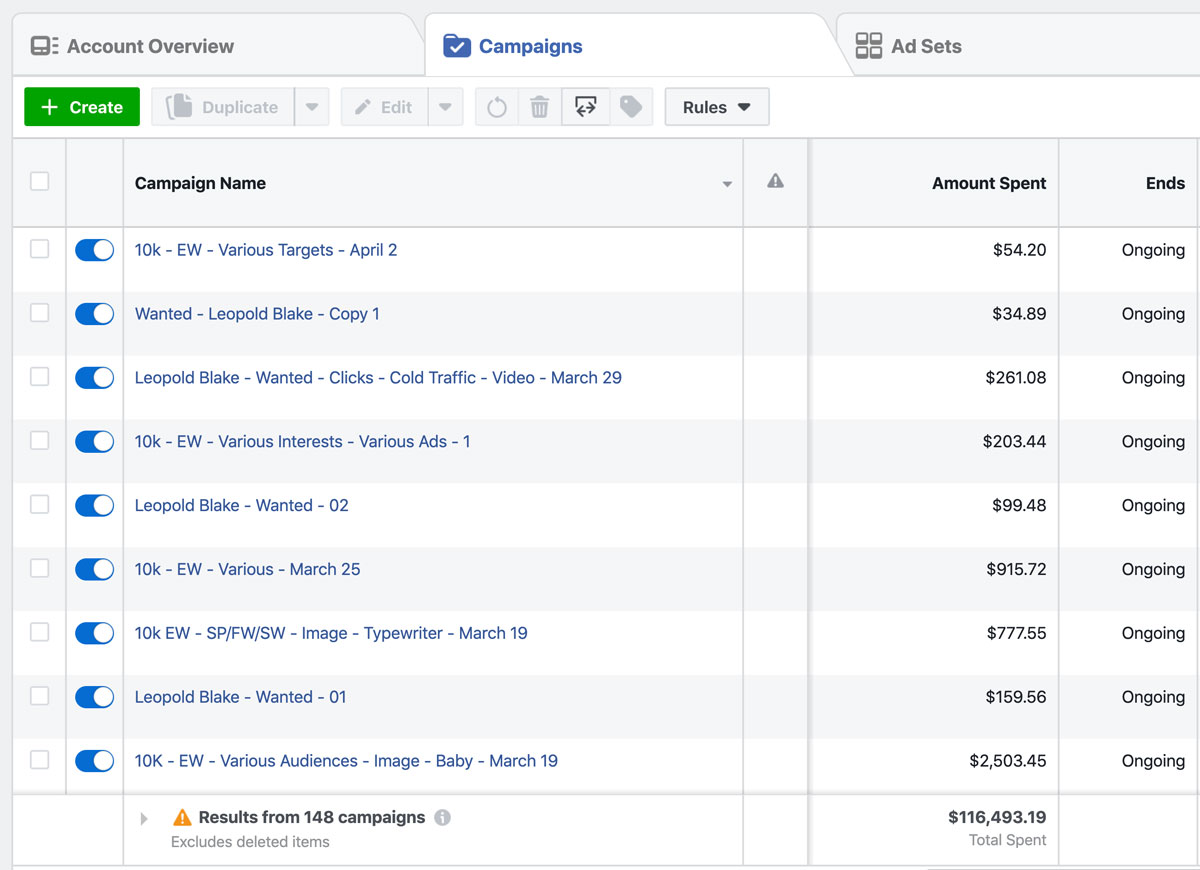The width and height of the screenshot is (1200, 870).
Task: Turn off 10k - EW - Various Targets - April 2 campaign
Action: click(x=95, y=250)
